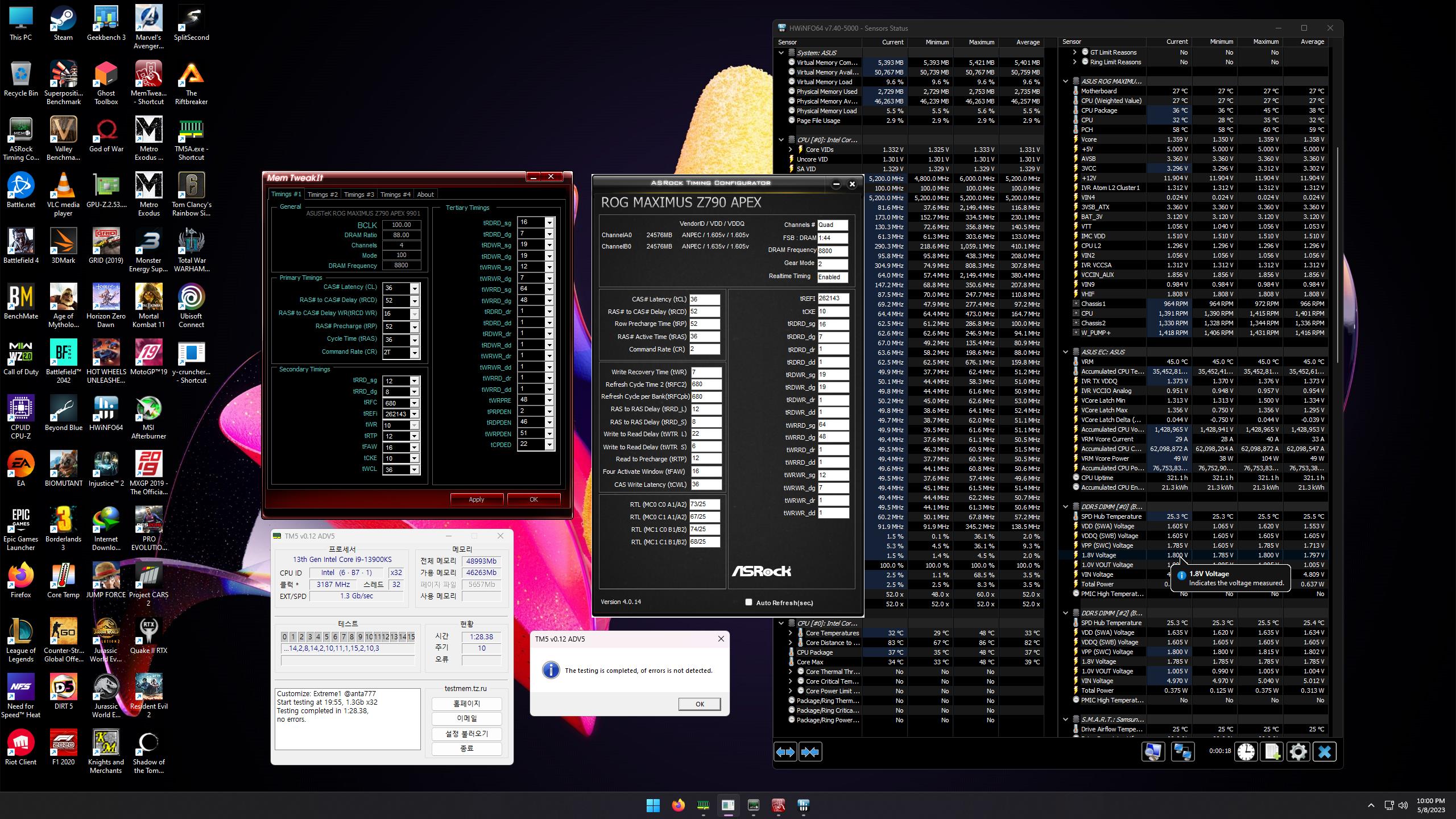Open TM5A.exe shortcut desktop icon
The height and width of the screenshot is (819, 1456).
(191, 138)
